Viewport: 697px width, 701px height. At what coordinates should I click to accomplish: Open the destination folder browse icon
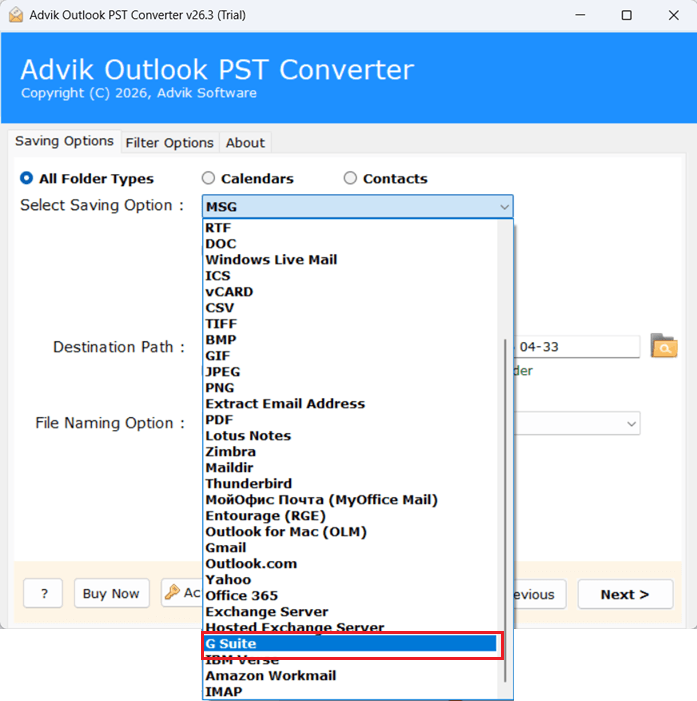point(664,346)
